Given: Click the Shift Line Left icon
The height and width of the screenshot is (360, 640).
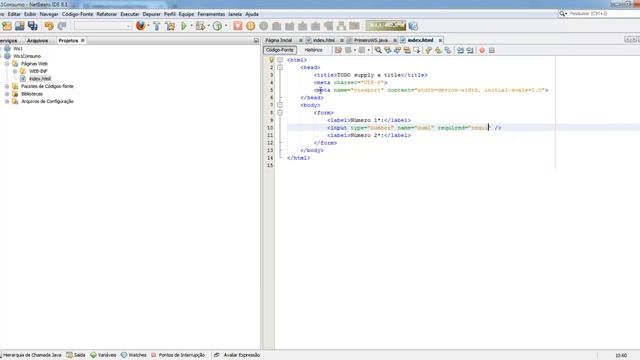Looking at the screenshot, I should [x=460, y=50].
